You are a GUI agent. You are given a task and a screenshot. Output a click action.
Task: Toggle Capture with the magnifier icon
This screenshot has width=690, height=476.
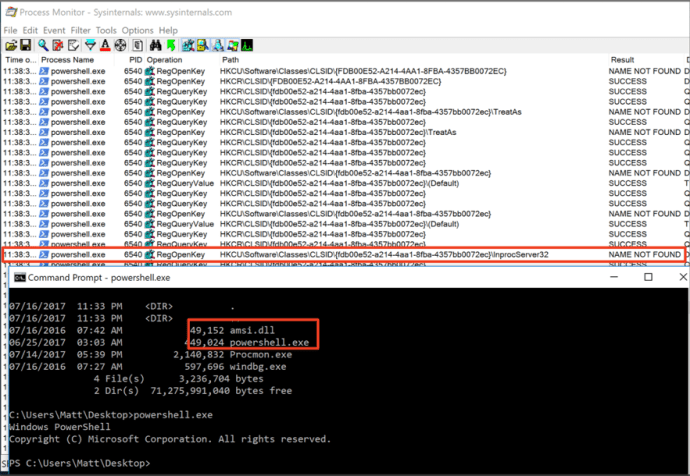(x=43, y=45)
